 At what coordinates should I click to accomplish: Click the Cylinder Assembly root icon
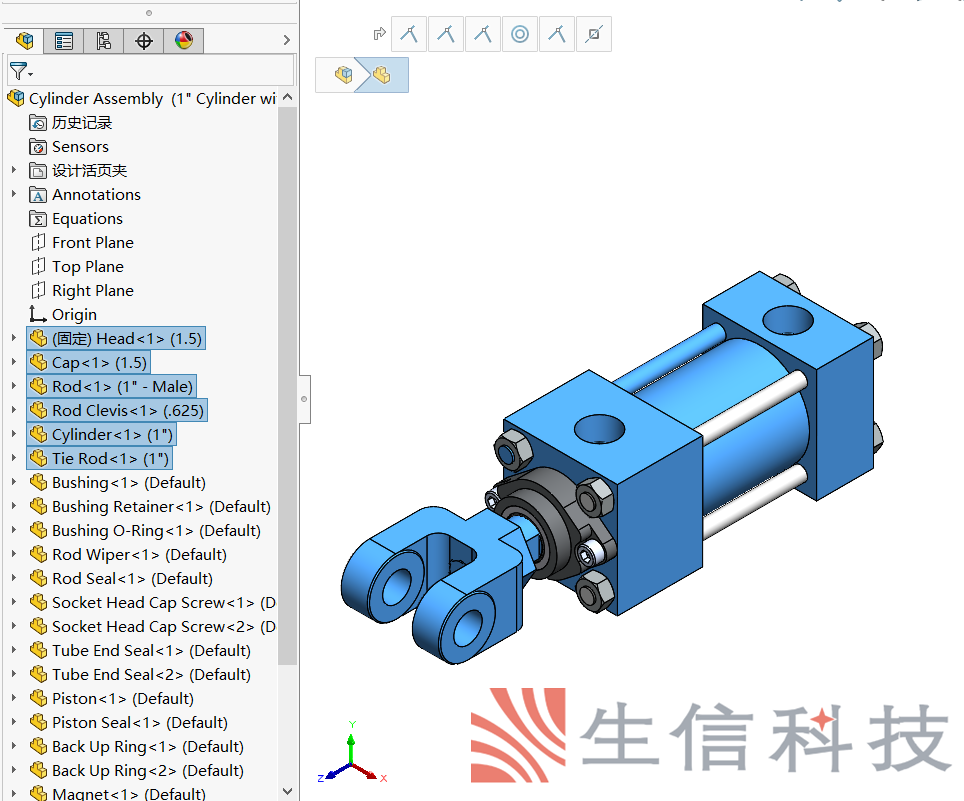tap(16, 98)
